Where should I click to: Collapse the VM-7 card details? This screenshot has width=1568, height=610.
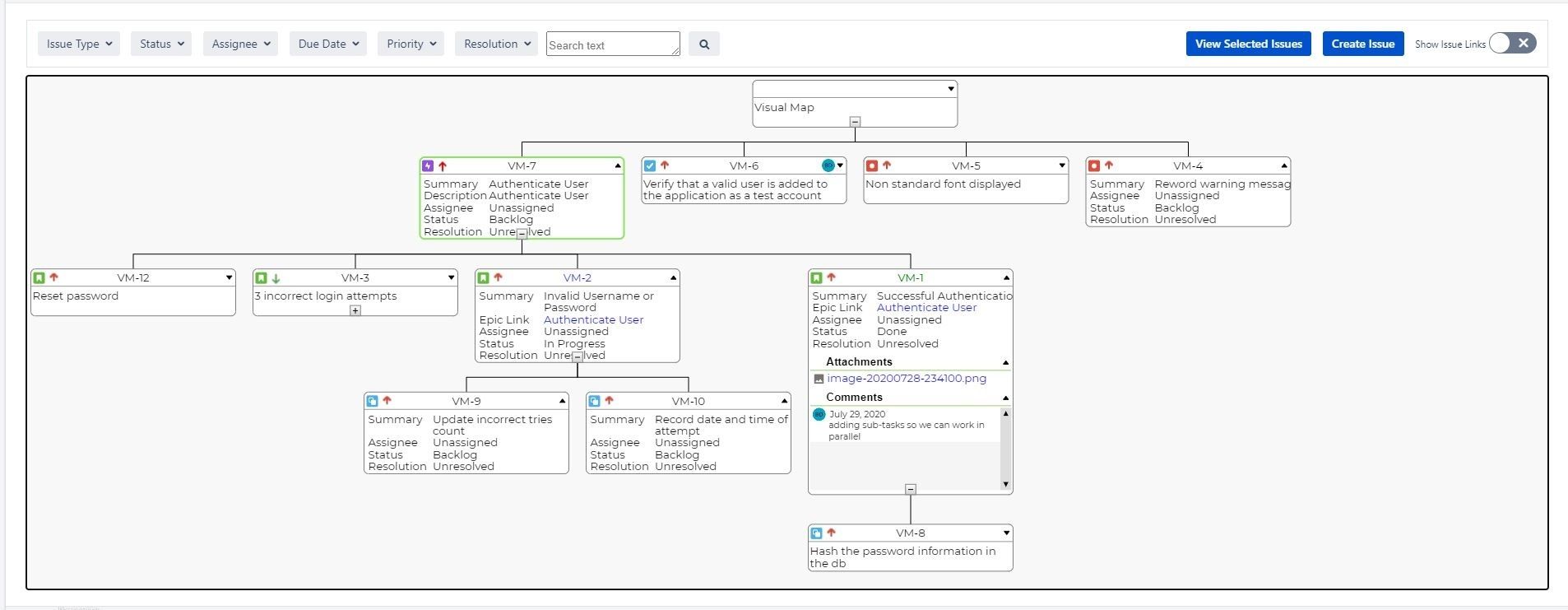coord(618,166)
